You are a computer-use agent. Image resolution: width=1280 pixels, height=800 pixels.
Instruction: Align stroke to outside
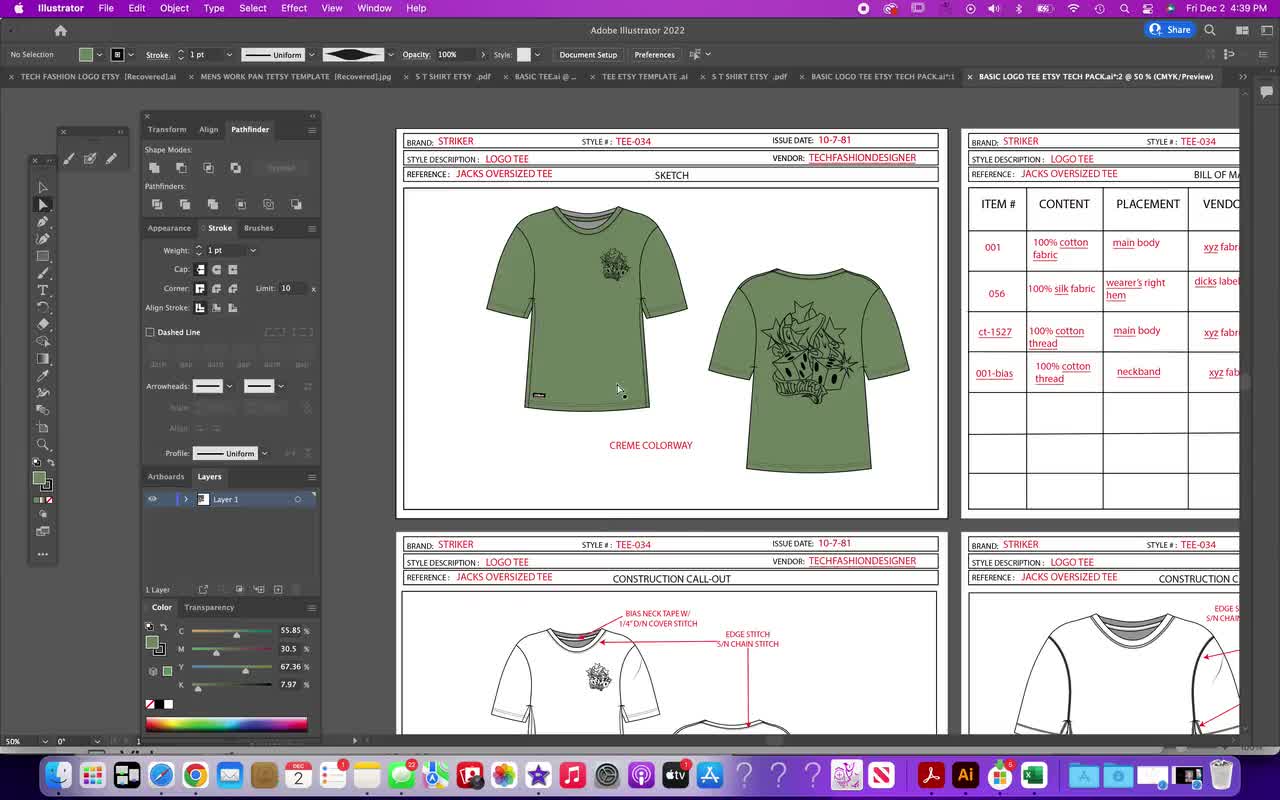click(x=233, y=308)
